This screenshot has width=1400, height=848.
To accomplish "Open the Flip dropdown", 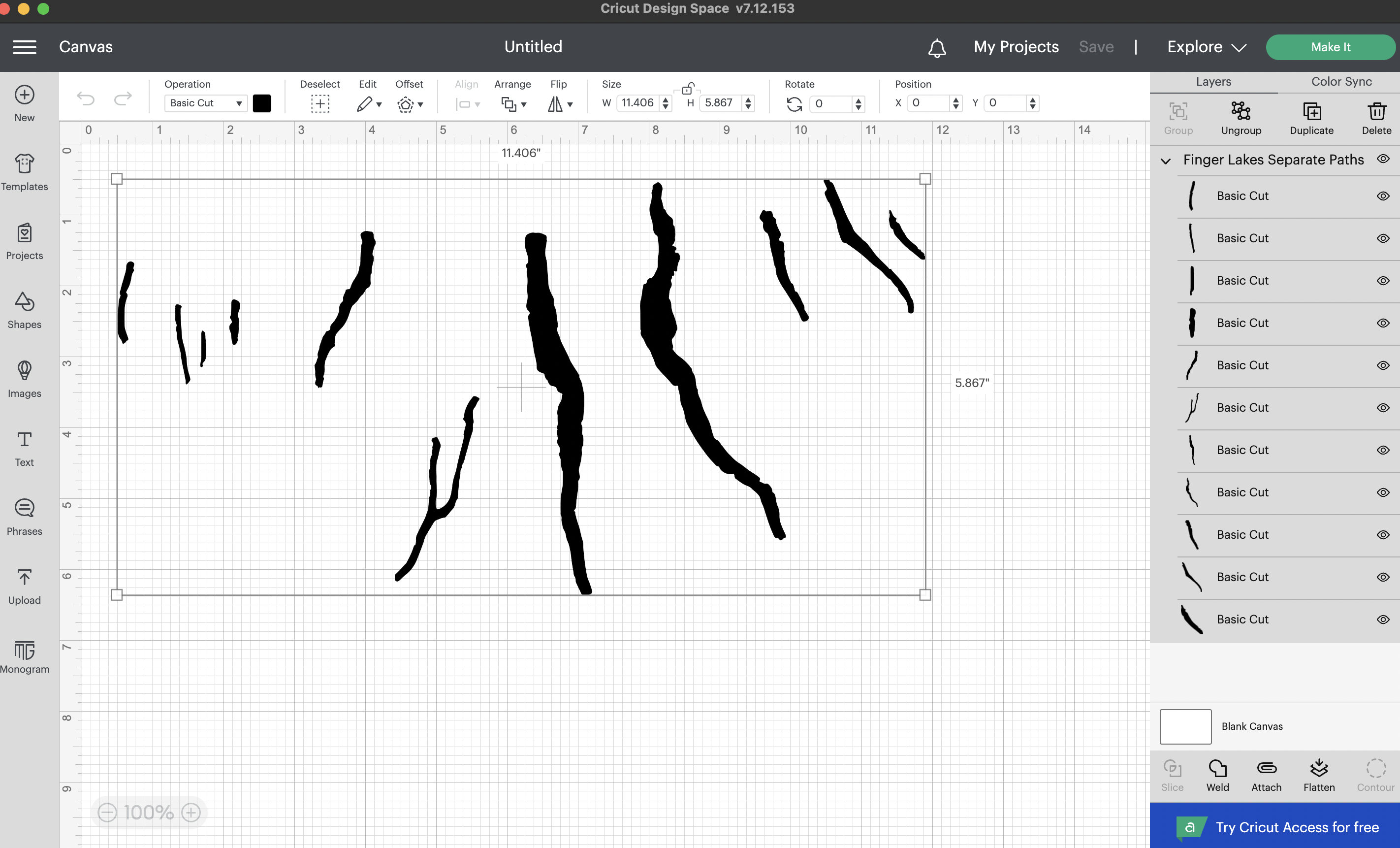I will click(560, 104).
